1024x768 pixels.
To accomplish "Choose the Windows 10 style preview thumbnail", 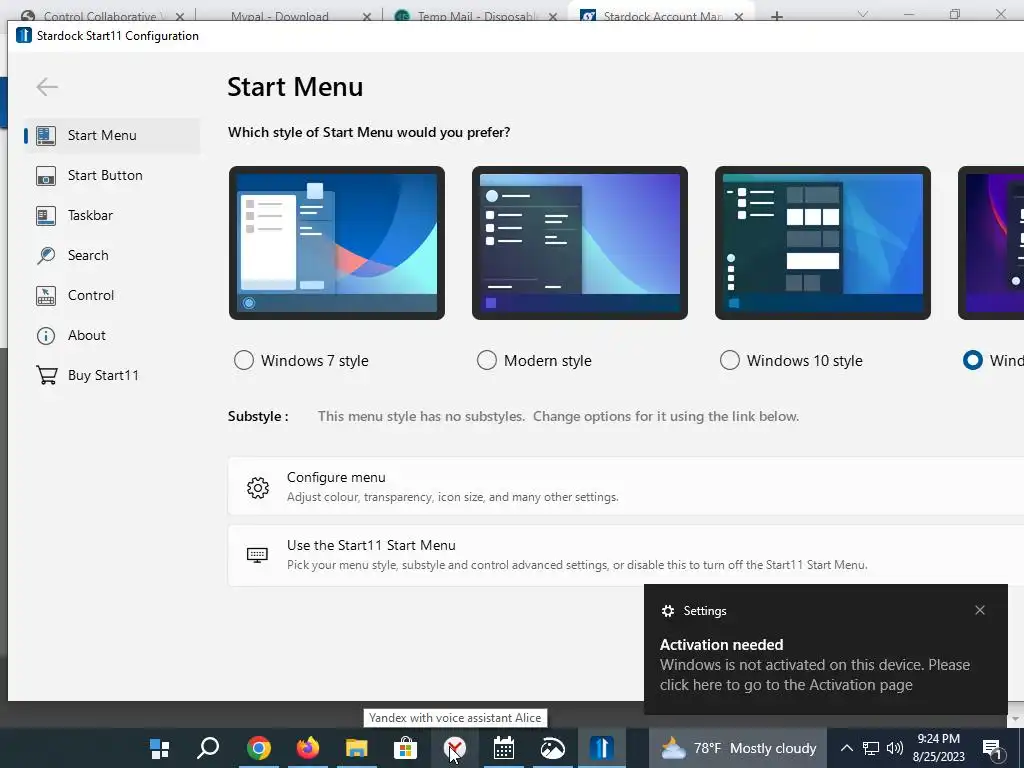I will pyautogui.click(x=823, y=243).
